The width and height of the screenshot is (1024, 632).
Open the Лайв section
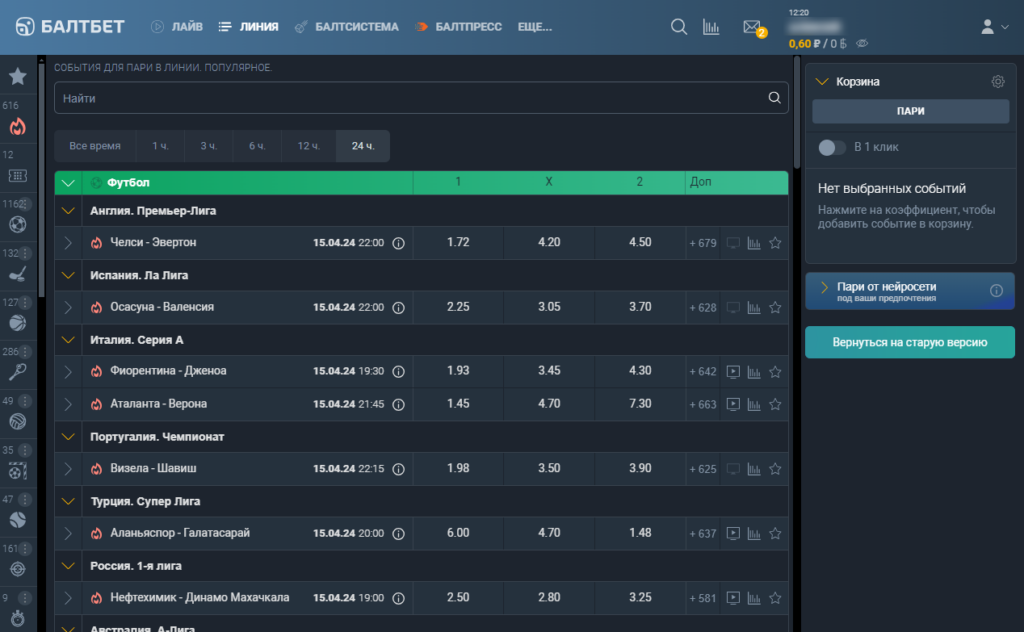tap(177, 27)
